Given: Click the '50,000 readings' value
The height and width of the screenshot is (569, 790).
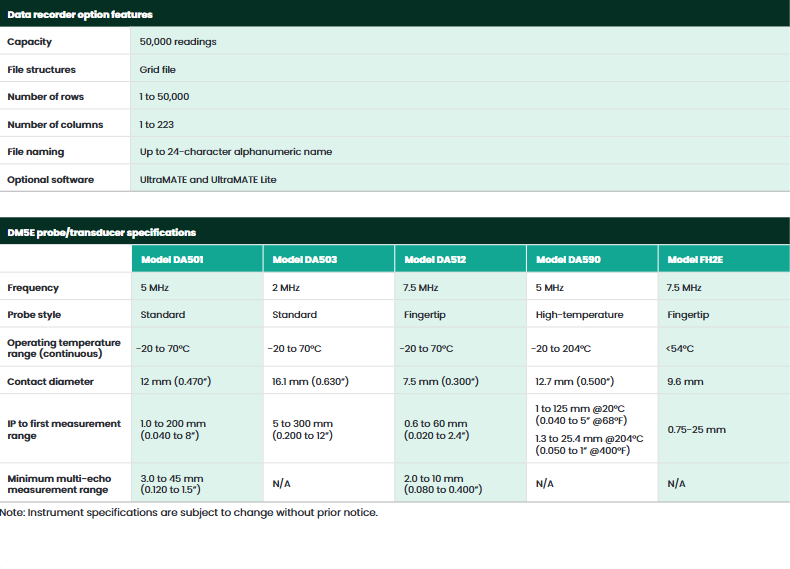Looking at the screenshot, I should (x=178, y=42).
